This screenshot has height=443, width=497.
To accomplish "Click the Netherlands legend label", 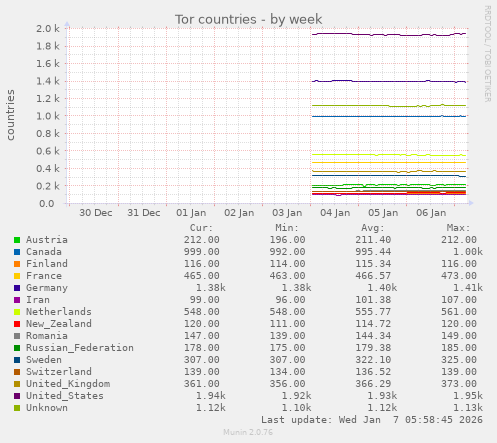I will 59,312.
